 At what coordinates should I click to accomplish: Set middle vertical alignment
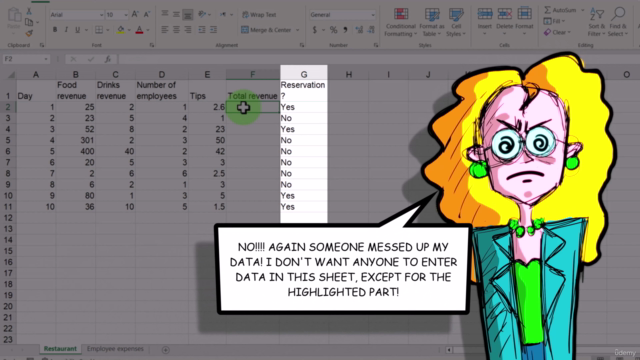coord(176,14)
